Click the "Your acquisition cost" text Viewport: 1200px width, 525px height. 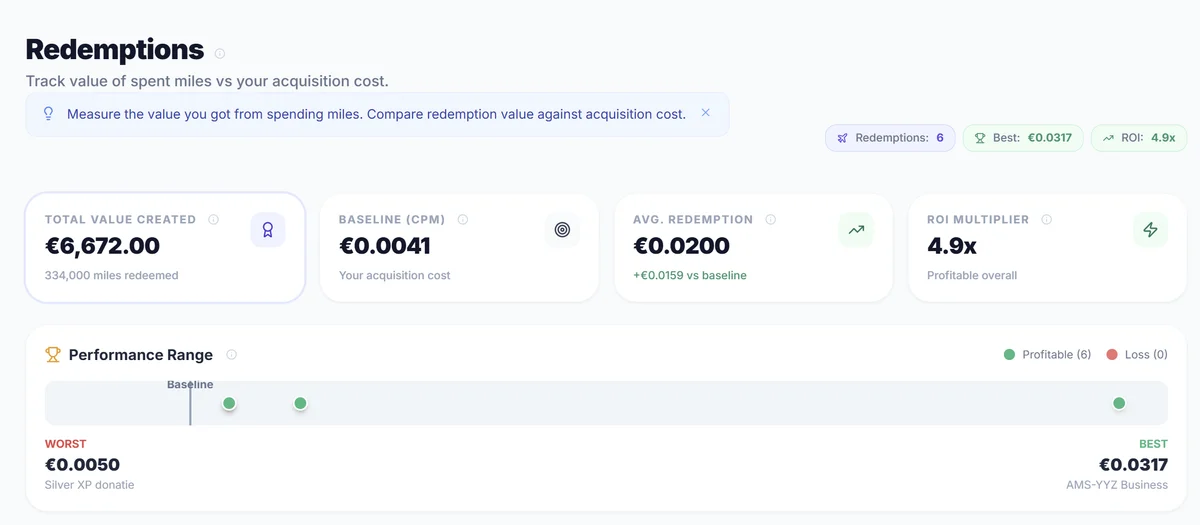pyautogui.click(x=395, y=275)
